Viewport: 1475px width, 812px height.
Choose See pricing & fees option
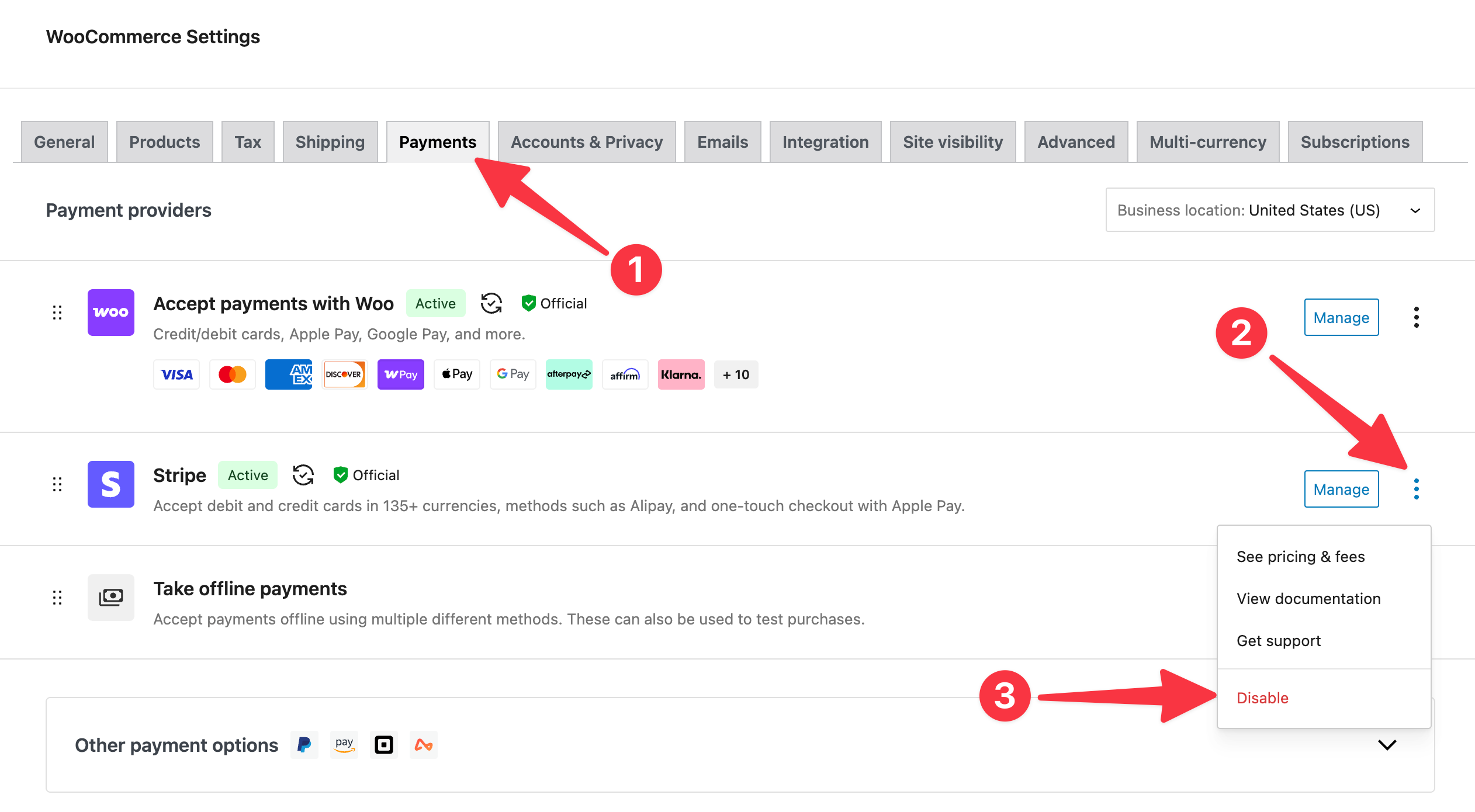(x=1300, y=557)
